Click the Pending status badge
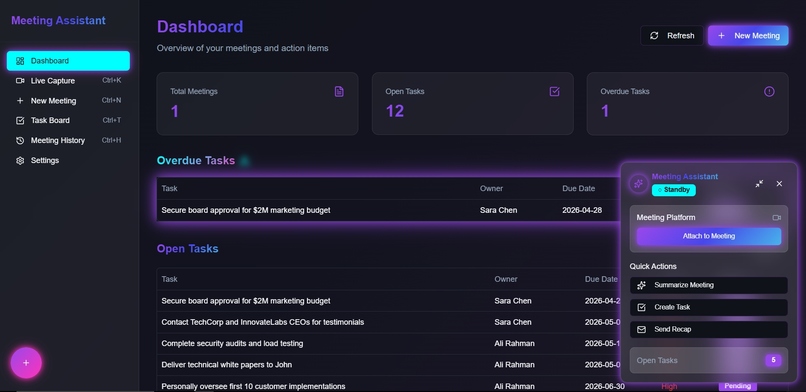 click(x=738, y=386)
